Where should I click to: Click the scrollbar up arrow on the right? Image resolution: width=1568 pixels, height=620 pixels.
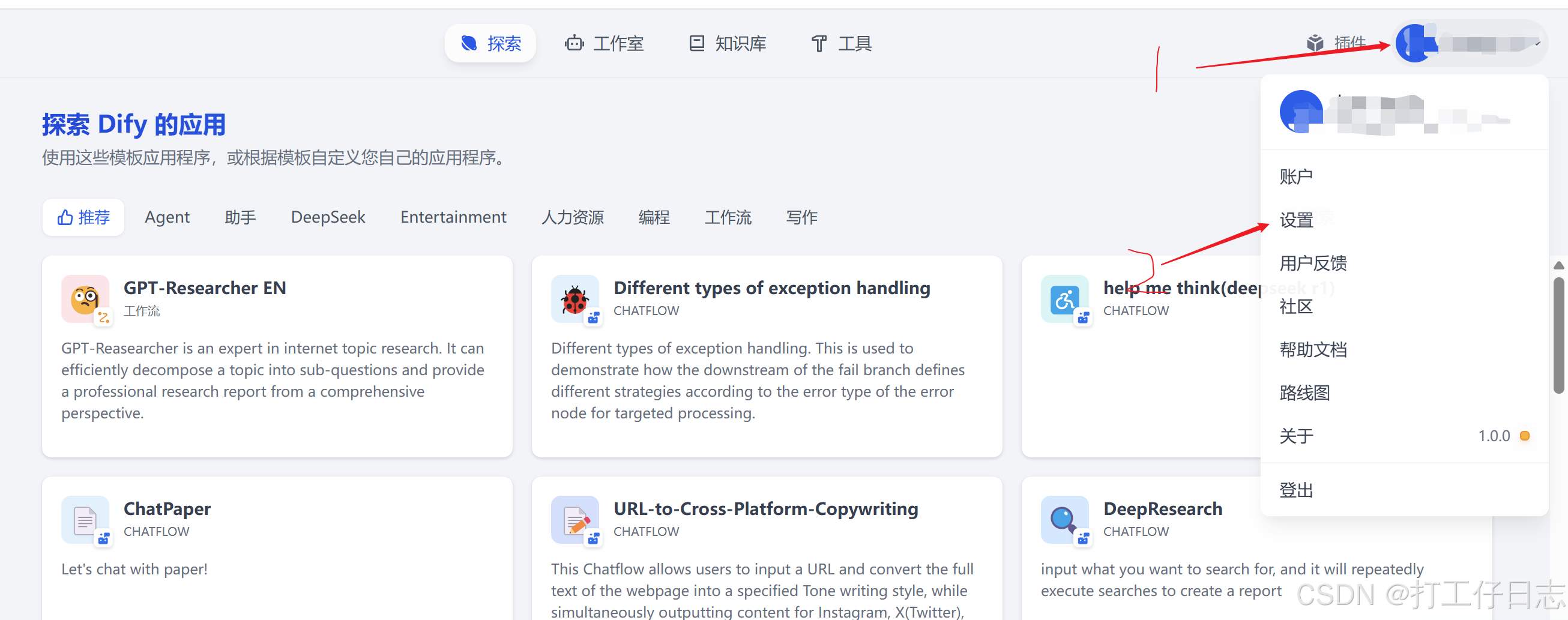point(1559,265)
